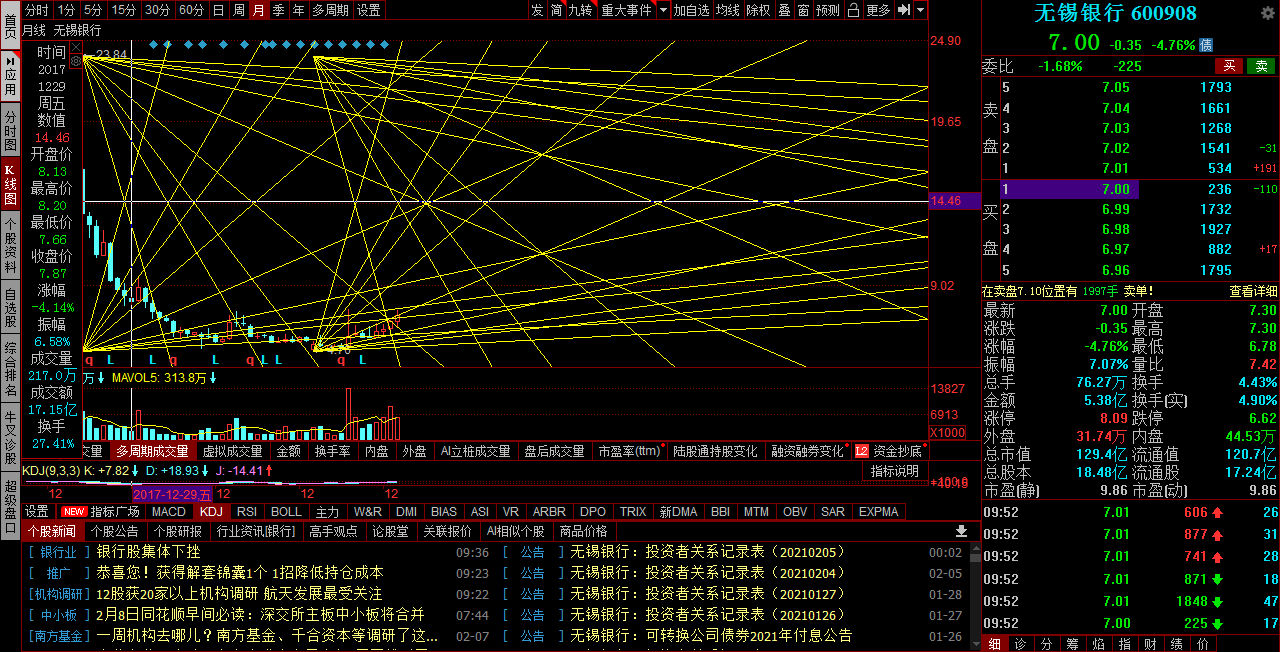Switch chart period to 15分
The image size is (1280, 652).
(124, 10)
